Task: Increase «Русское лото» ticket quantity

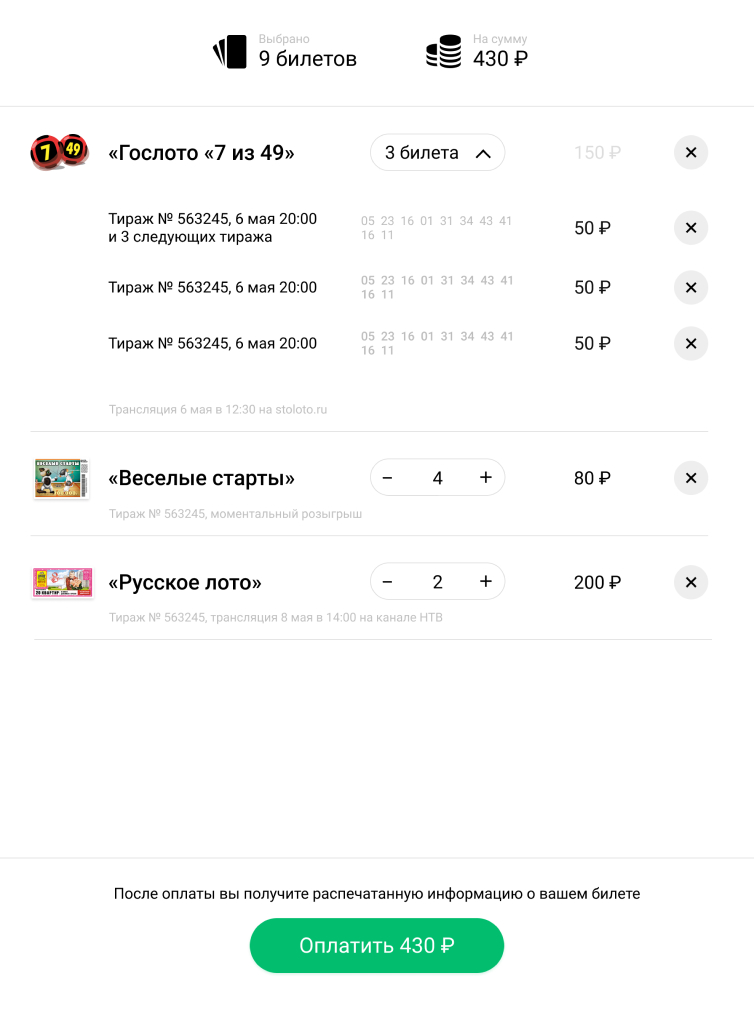Action: [486, 582]
